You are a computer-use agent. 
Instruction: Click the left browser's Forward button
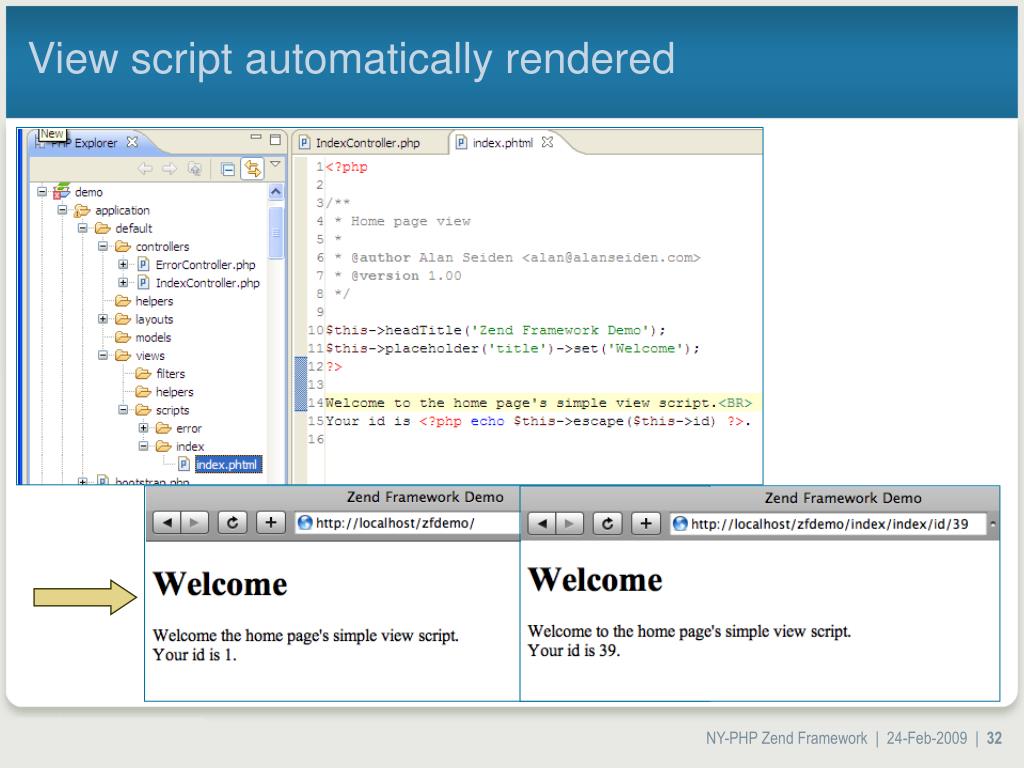(195, 522)
